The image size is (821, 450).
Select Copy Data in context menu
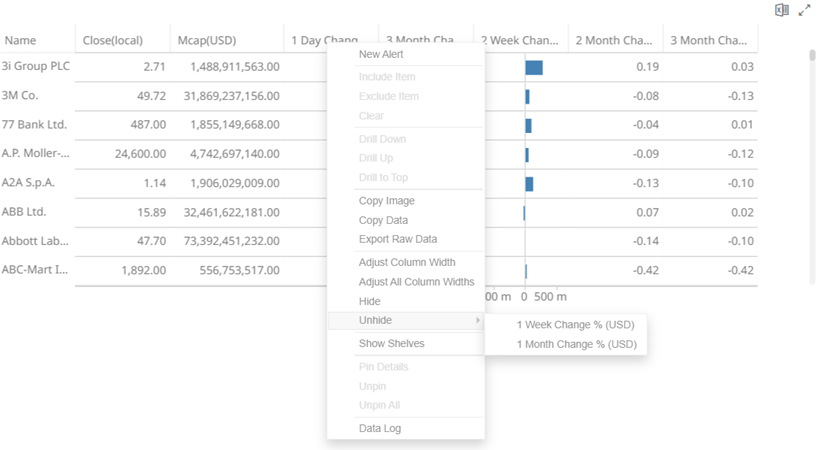[383, 220]
